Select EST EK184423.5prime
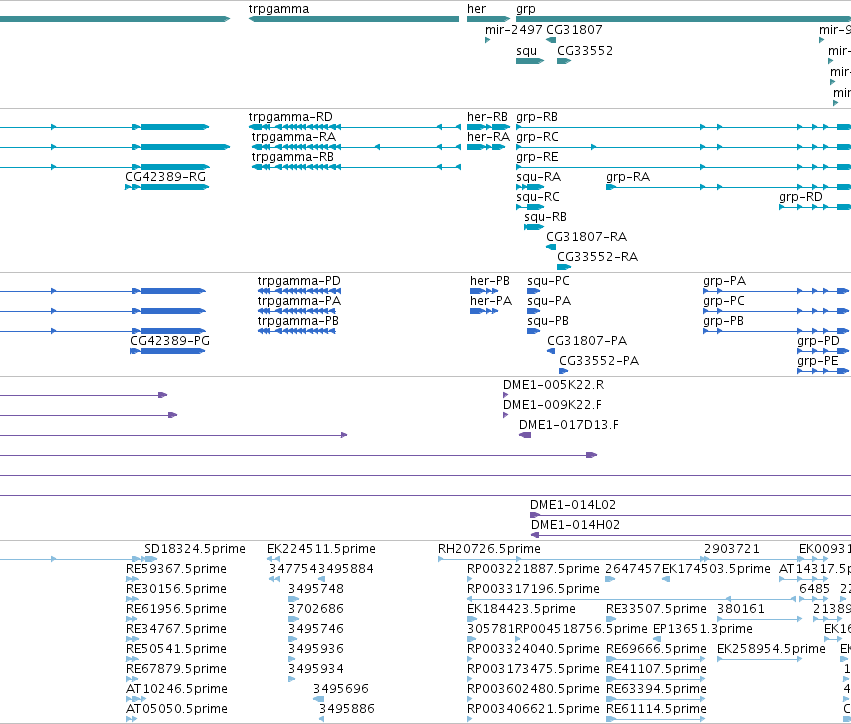This screenshot has height=724, width=851. click(522, 609)
